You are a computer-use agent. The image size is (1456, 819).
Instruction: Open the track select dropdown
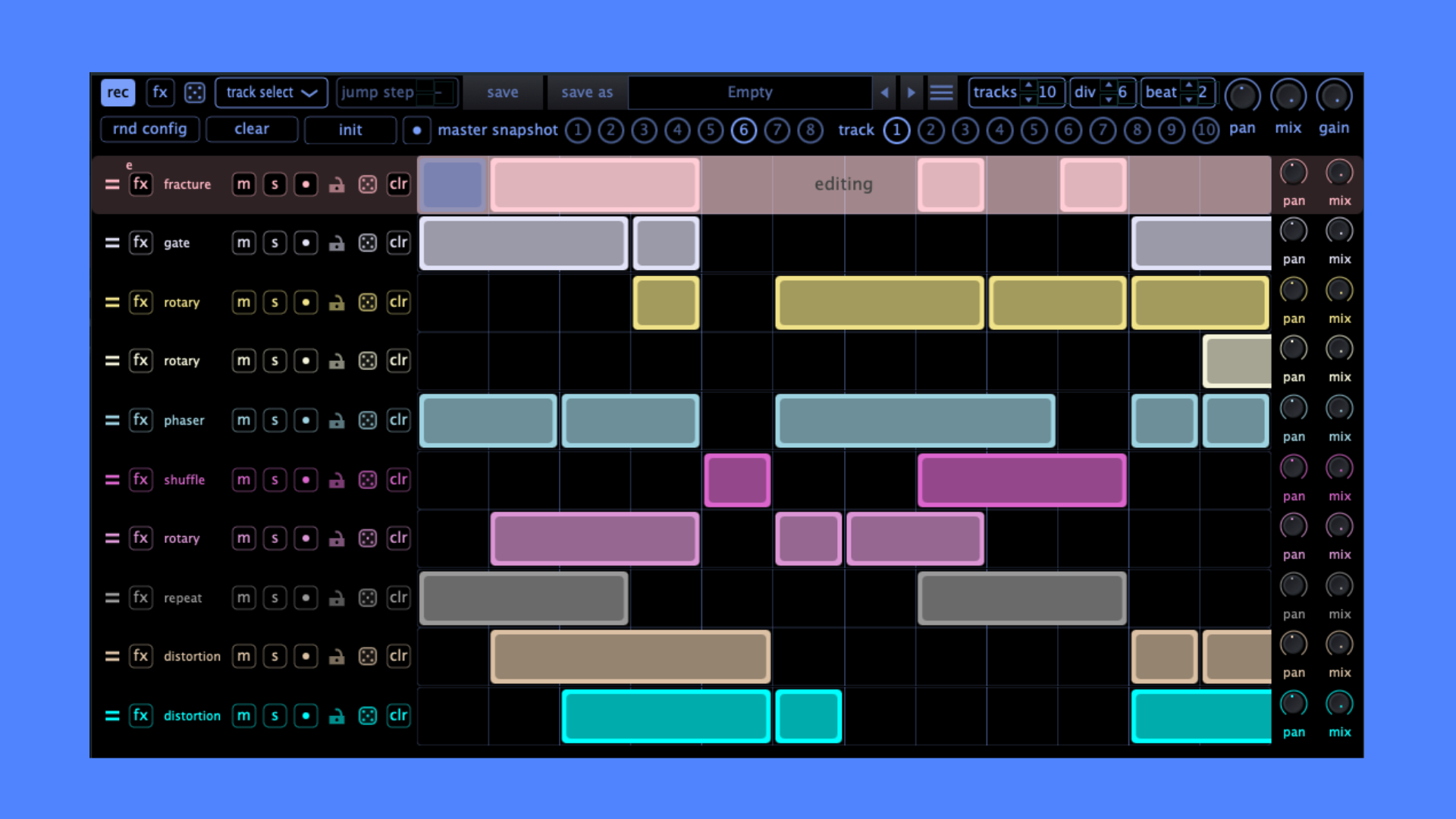pos(271,93)
